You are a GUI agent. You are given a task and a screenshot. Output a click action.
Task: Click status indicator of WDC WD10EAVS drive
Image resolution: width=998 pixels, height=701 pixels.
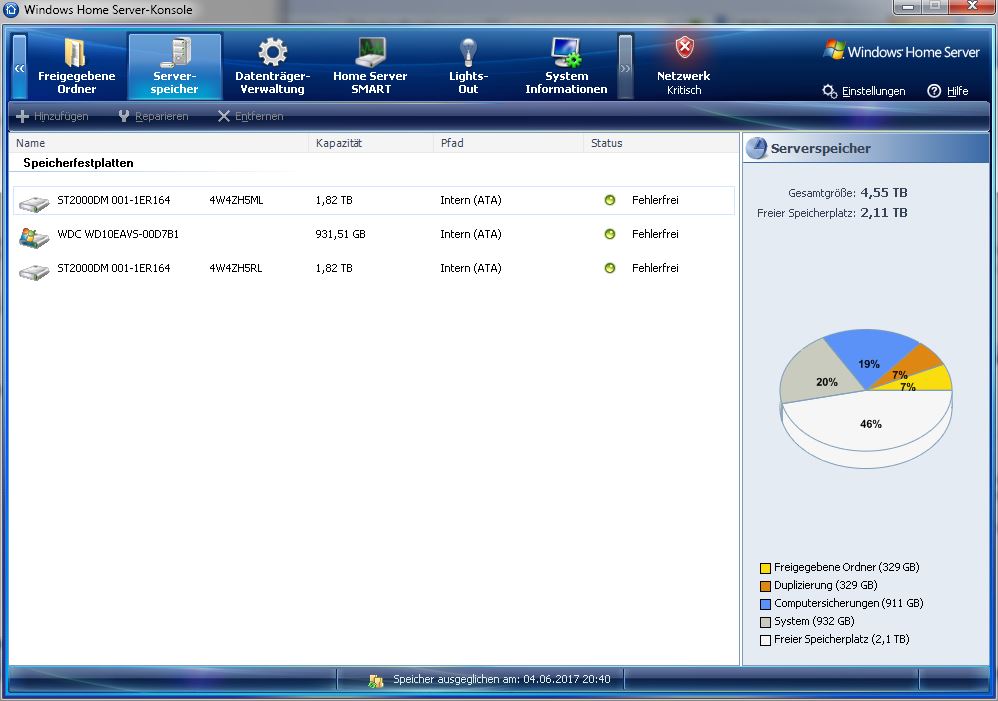point(610,234)
